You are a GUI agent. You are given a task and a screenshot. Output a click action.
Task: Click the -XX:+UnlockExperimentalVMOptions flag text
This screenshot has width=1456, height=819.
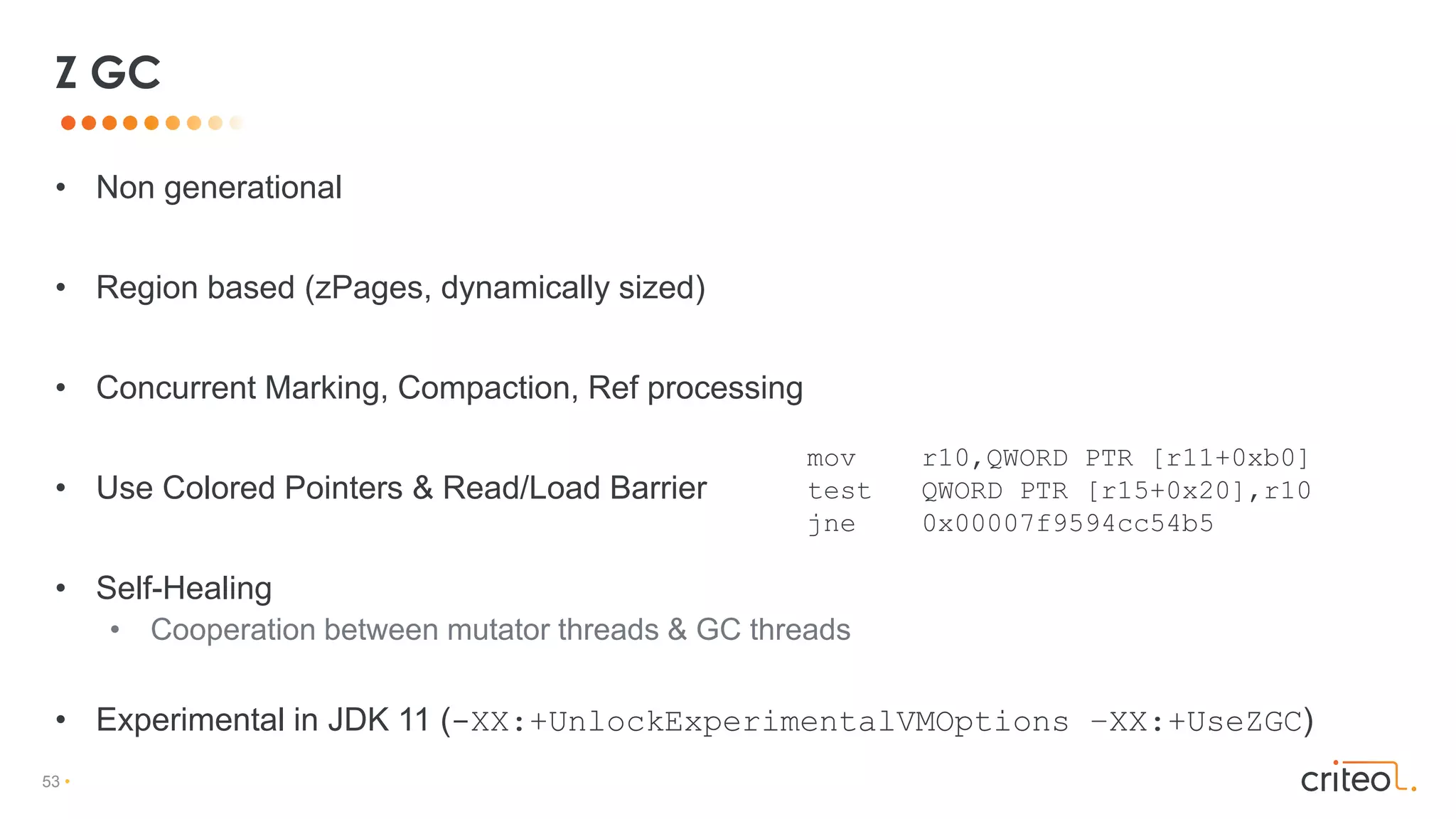760,722
